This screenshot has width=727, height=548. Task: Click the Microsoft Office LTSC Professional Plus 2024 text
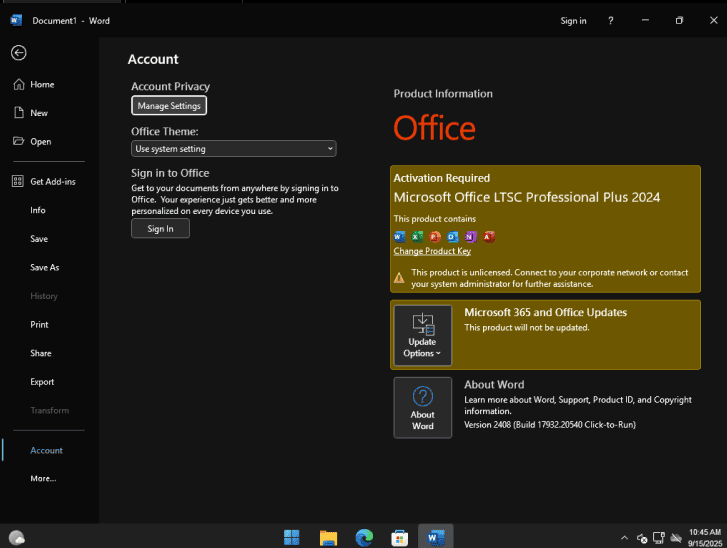pyautogui.click(x=527, y=198)
